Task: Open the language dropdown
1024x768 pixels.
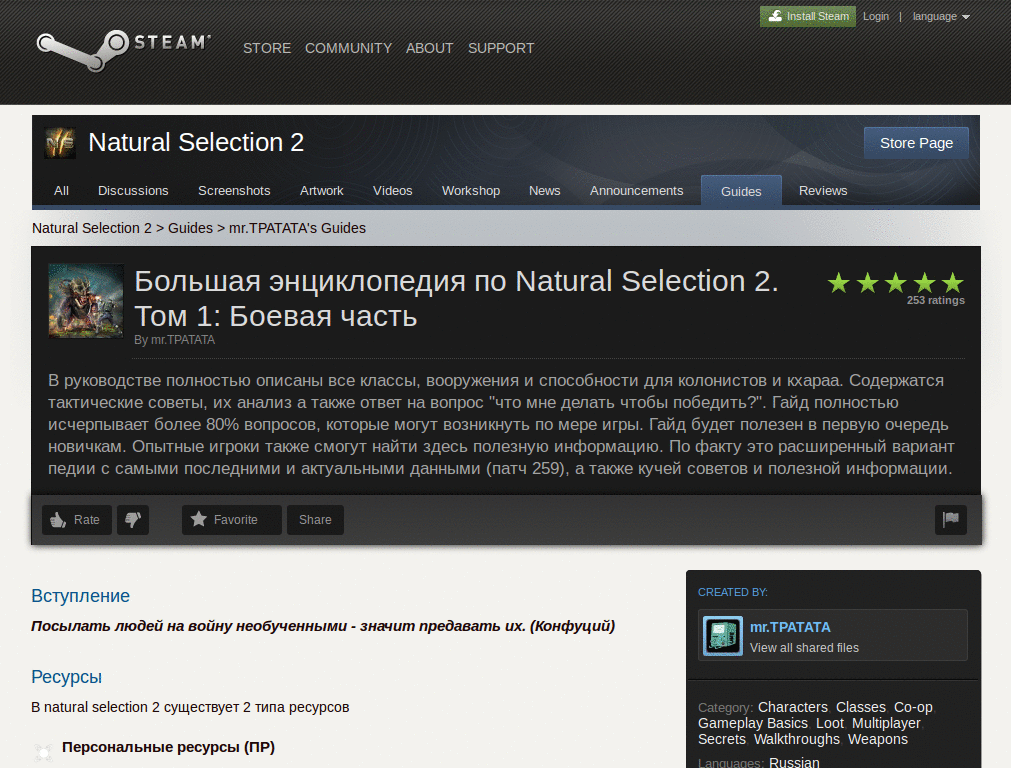Action: (x=941, y=16)
